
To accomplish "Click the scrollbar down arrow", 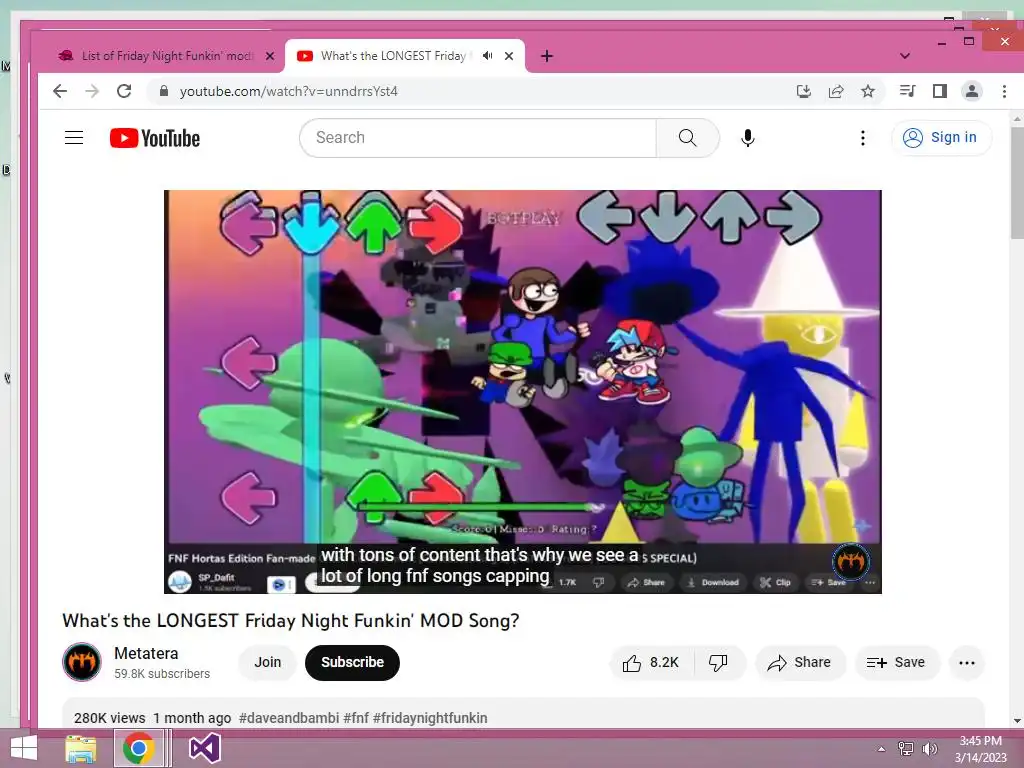I will point(1017,721).
